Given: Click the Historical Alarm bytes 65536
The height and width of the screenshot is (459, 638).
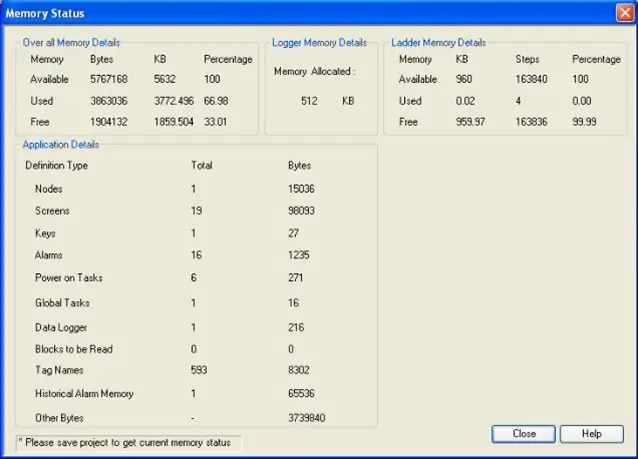Looking at the screenshot, I should [301, 393].
